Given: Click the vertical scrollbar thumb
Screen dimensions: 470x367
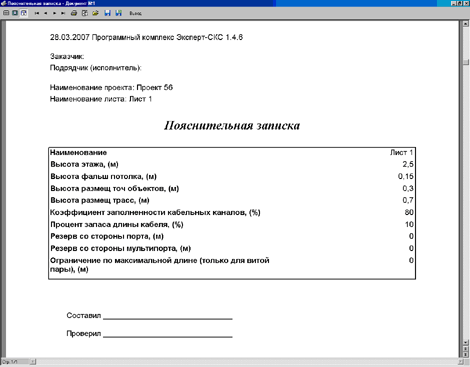Looking at the screenshot, I should coord(466,62).
